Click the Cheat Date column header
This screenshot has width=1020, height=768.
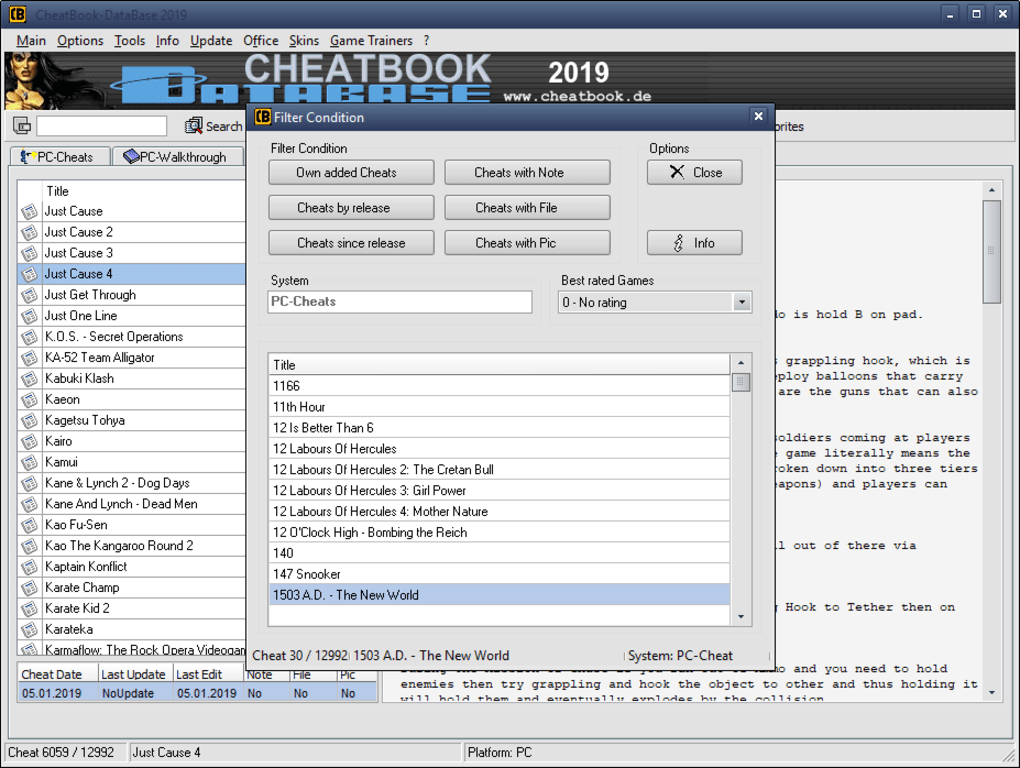(58, 674)
